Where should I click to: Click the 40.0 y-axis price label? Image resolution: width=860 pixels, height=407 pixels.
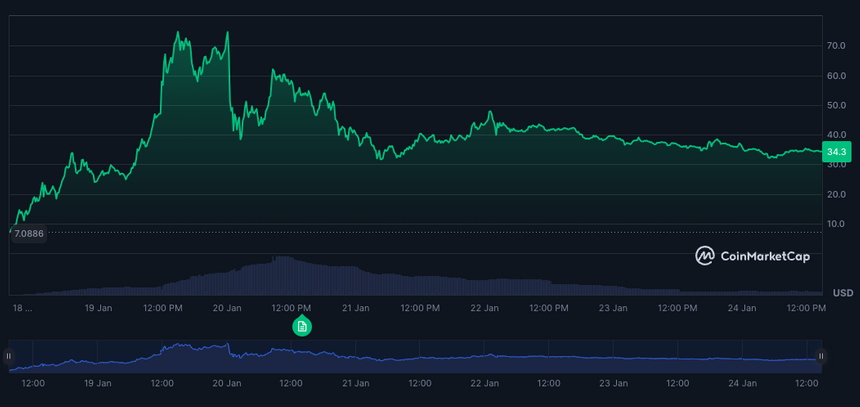(837, 135)
